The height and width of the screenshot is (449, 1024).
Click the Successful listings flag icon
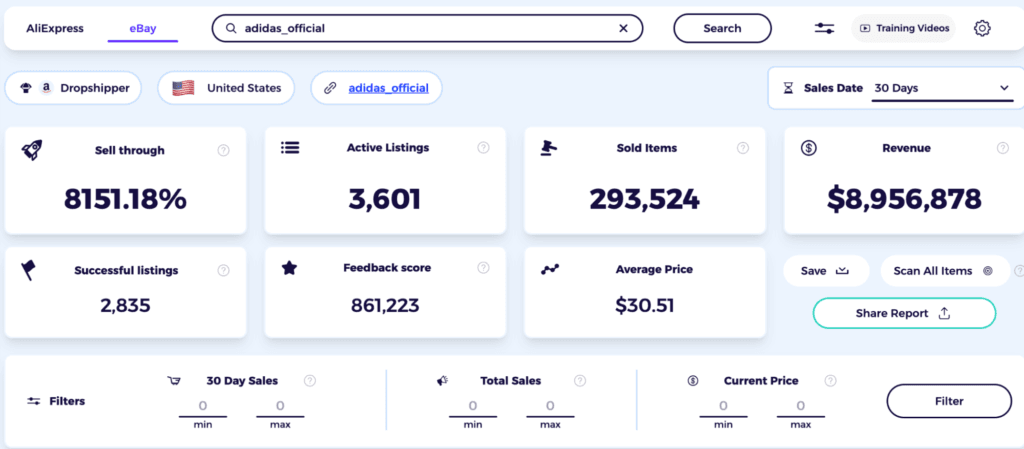point(29,270)
